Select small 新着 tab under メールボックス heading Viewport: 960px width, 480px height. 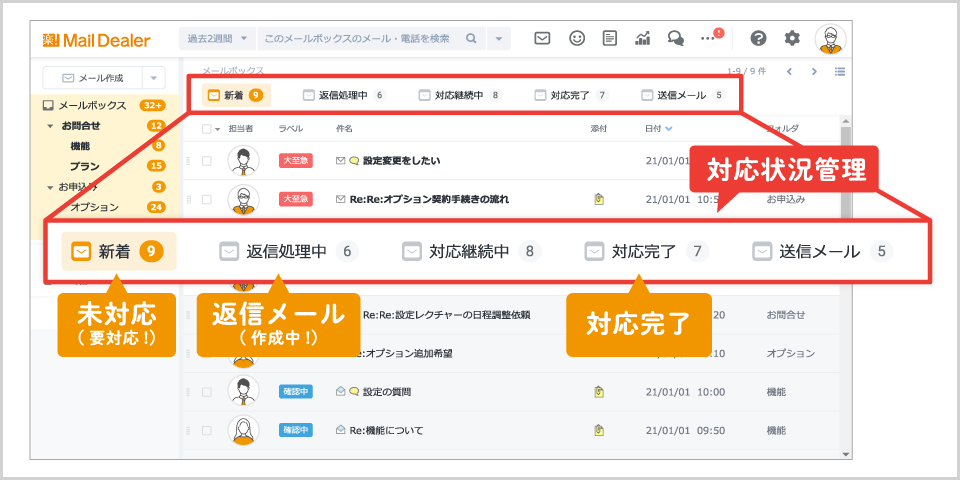click(x=236, y=95)
